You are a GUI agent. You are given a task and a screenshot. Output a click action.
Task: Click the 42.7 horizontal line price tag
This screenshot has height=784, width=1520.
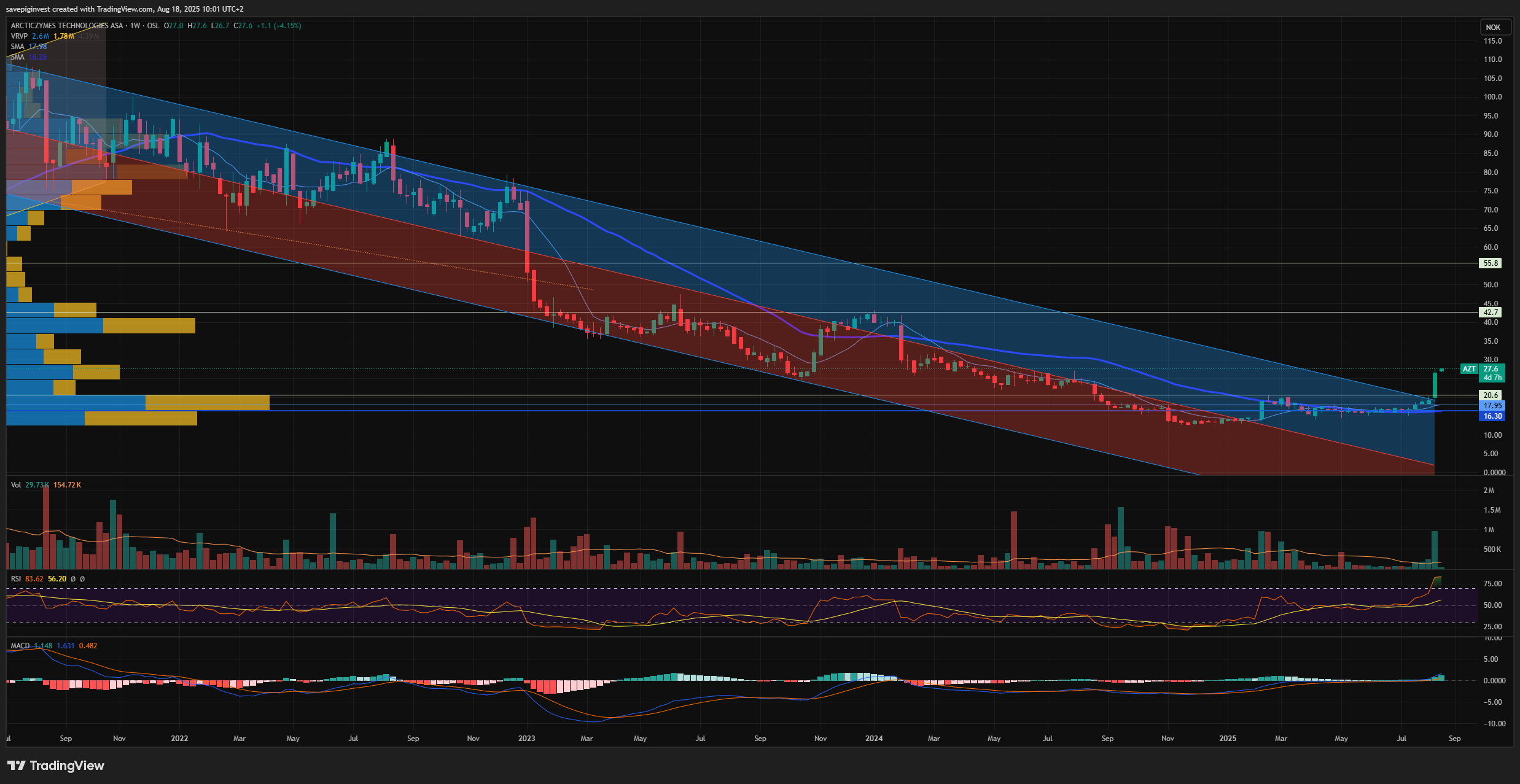point(1491,312)
